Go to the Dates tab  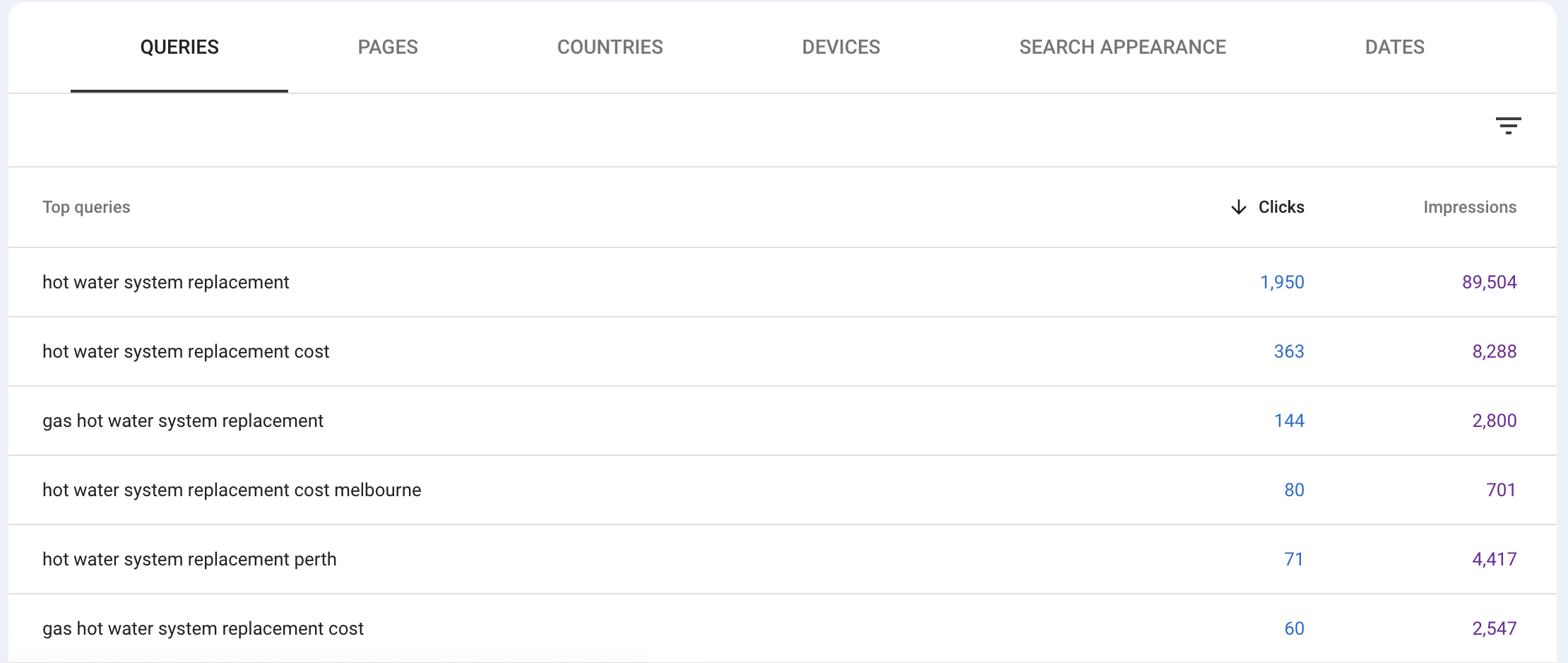1395,47
